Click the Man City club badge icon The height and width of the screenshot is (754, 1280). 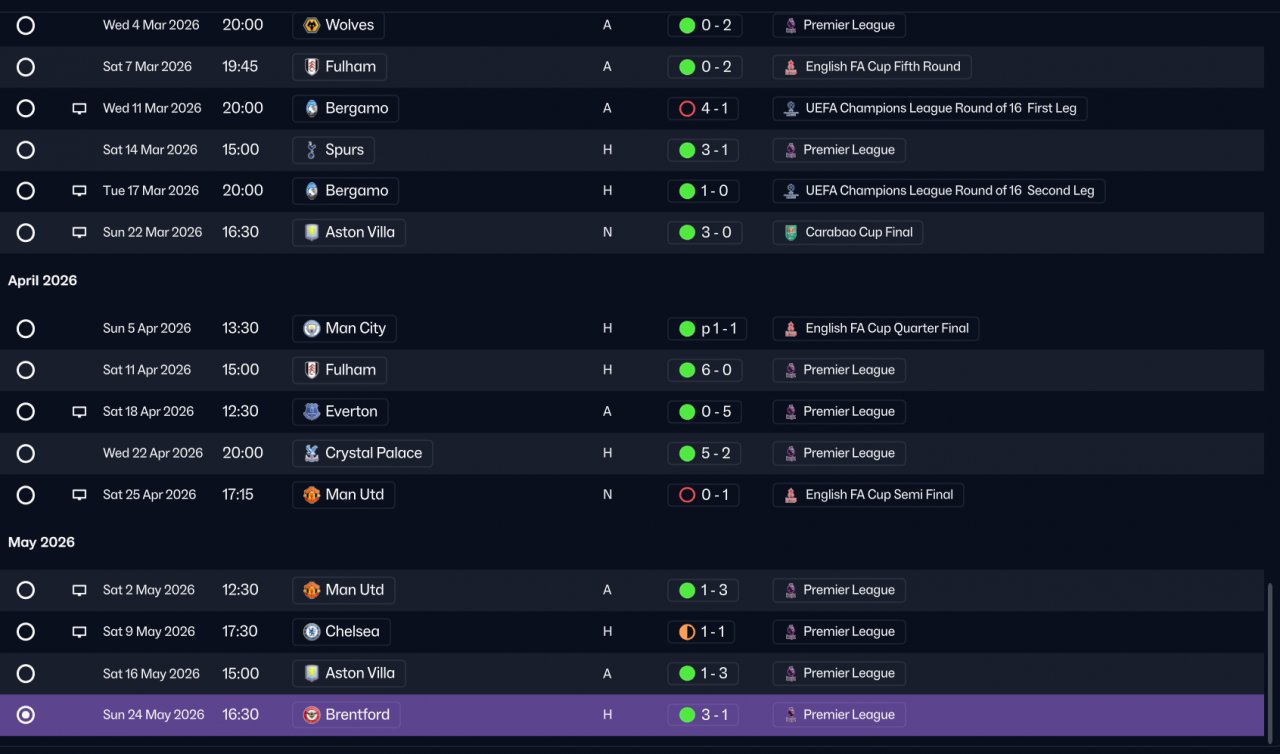tap(311, 328)
